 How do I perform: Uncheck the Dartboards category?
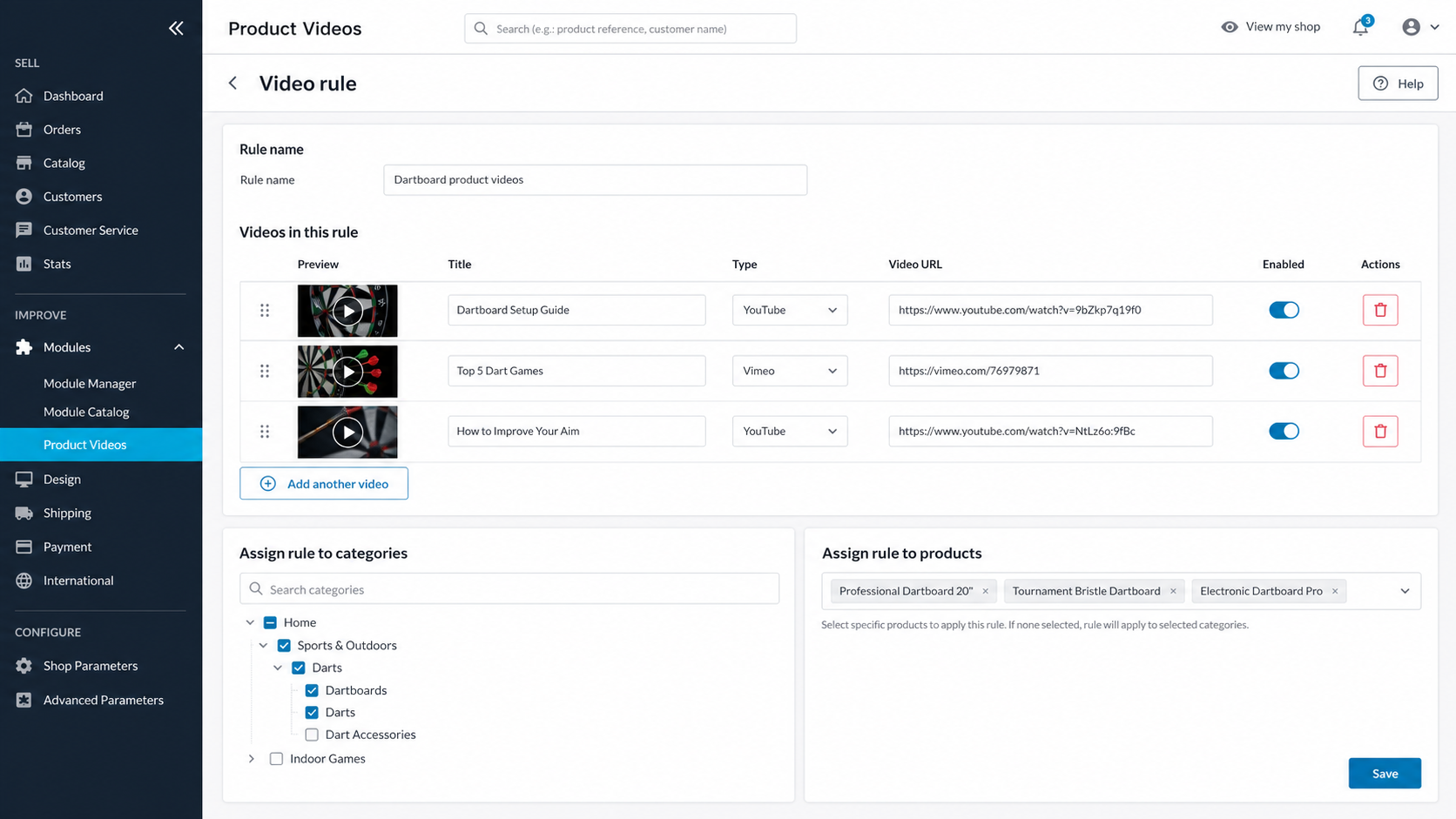pyautogui.click(x=312, y=690)
